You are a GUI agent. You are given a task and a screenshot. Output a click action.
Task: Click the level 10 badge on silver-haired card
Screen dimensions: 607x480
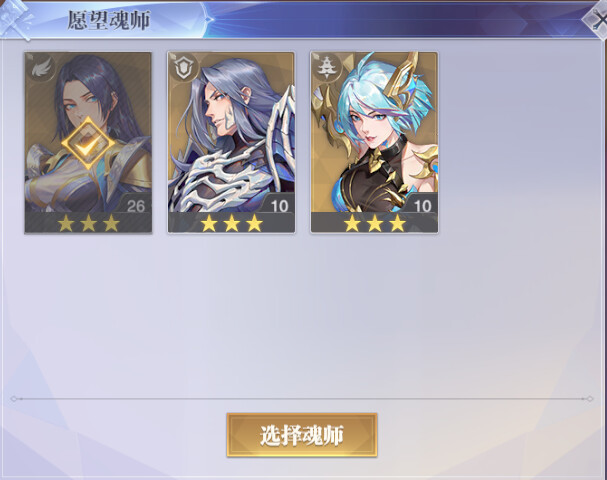click(x=279, y=205)
